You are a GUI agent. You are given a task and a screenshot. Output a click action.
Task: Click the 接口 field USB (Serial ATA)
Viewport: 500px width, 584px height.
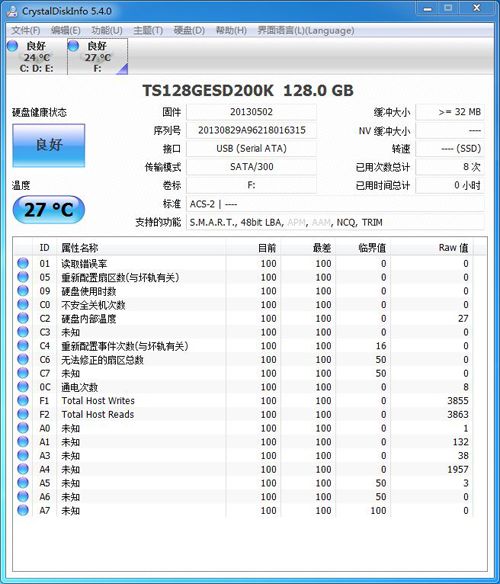251,148
